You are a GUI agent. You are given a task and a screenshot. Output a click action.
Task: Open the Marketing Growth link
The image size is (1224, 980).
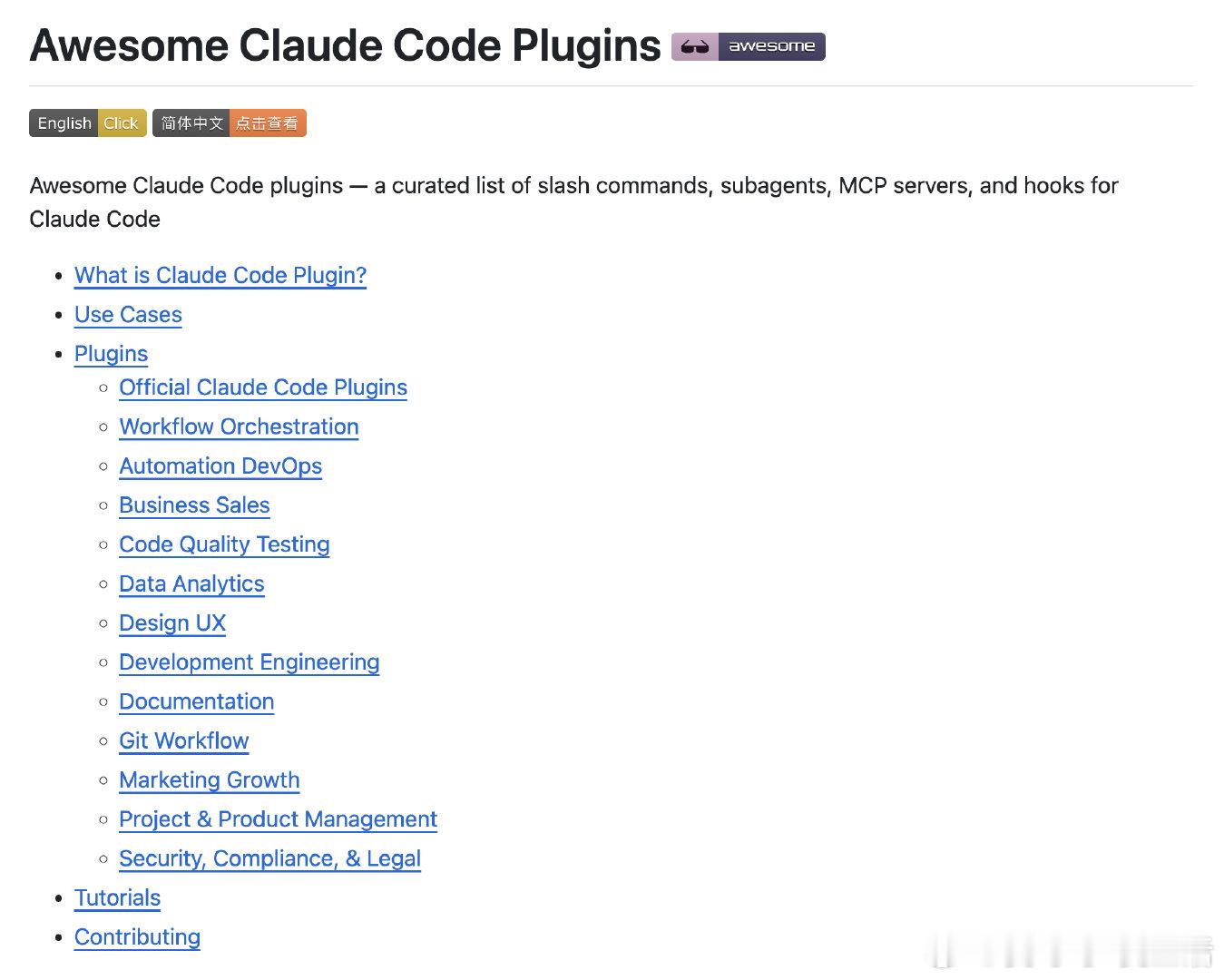(209, 780)
